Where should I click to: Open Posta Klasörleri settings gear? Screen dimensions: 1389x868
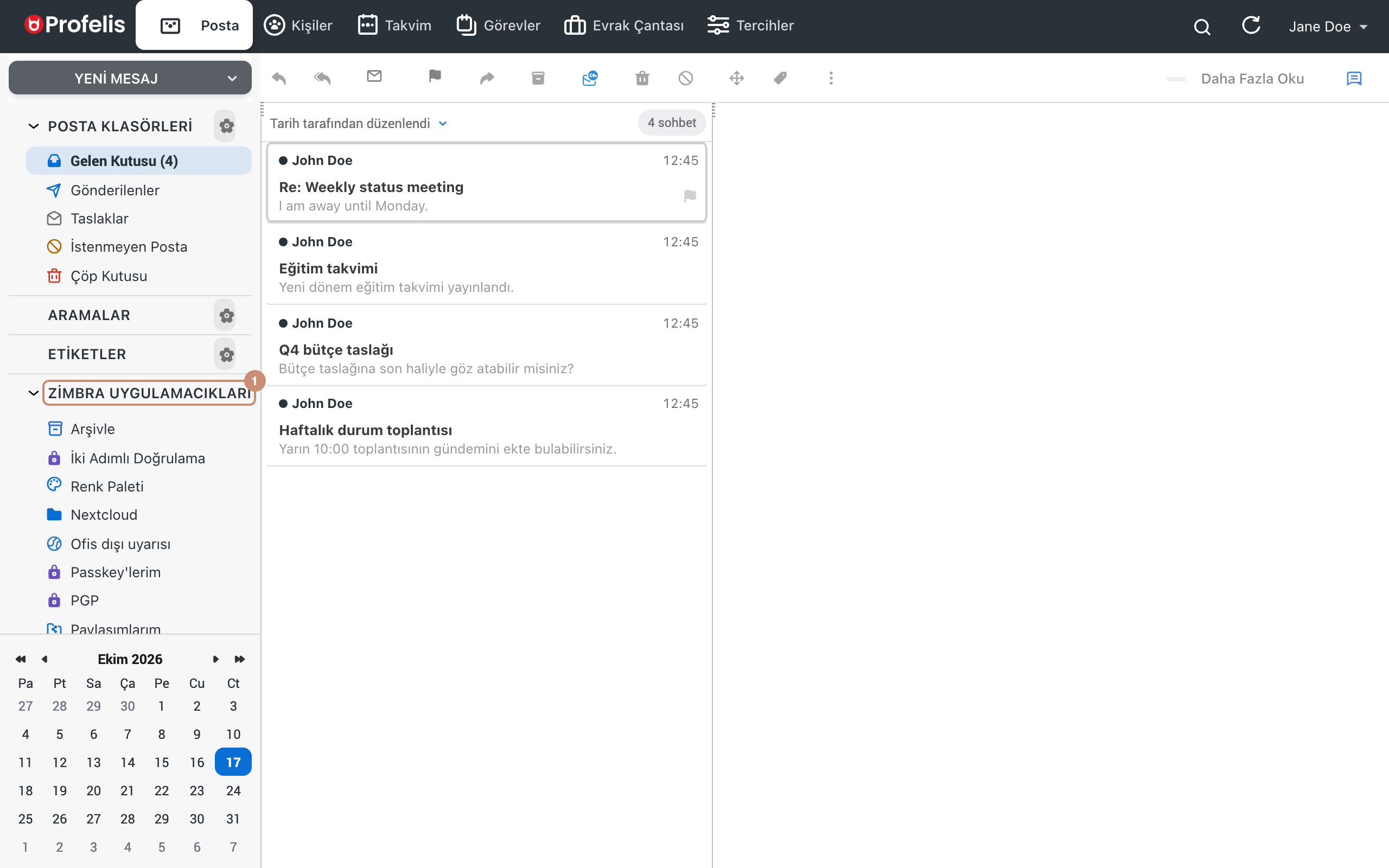click(x=226, y=126)
